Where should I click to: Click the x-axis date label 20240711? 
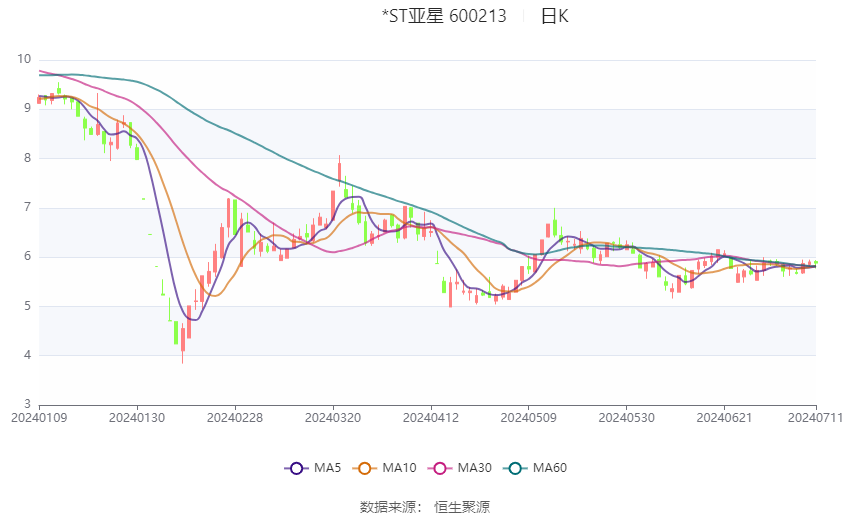pos(815,418)
